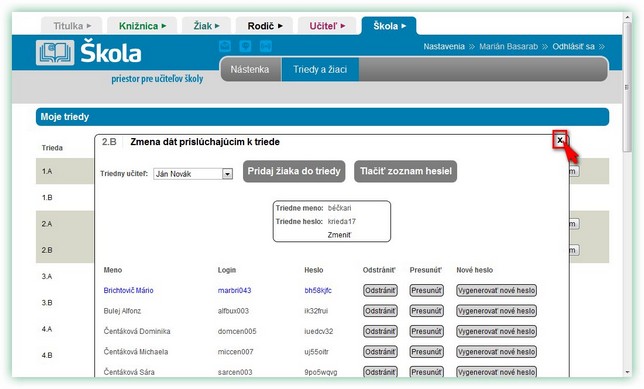Screen dimensions: 644x389
Task: Click the scrollbar down arrow
Action: (627, 372)
